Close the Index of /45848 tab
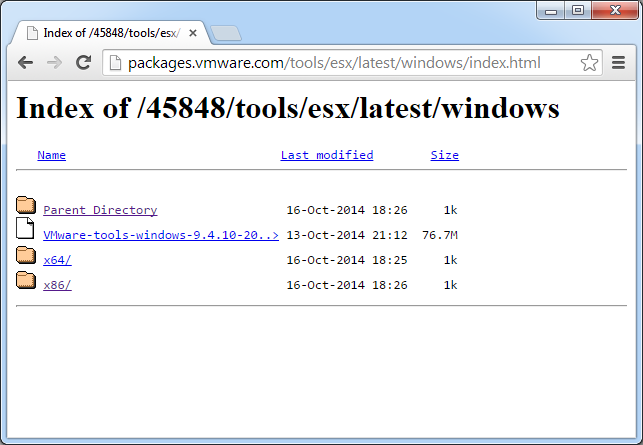 (193, 33)
